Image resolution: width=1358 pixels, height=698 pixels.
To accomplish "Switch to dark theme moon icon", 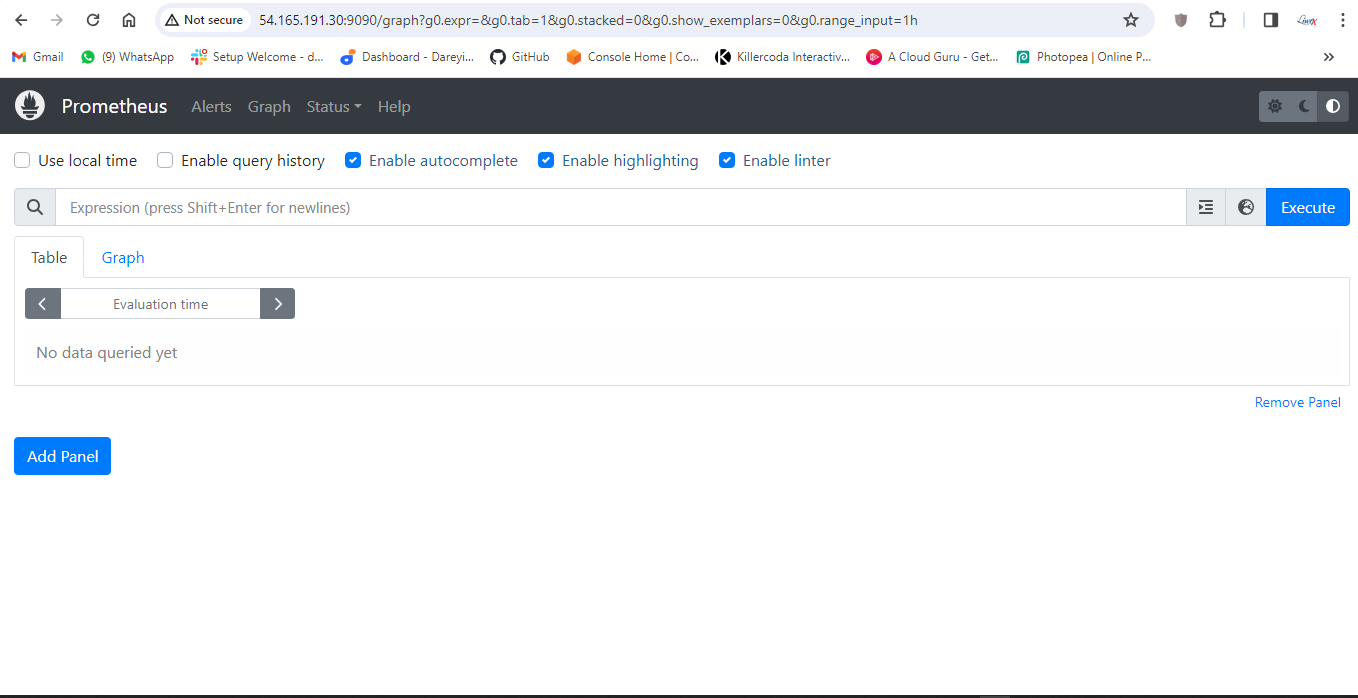I will point(1304,106).
